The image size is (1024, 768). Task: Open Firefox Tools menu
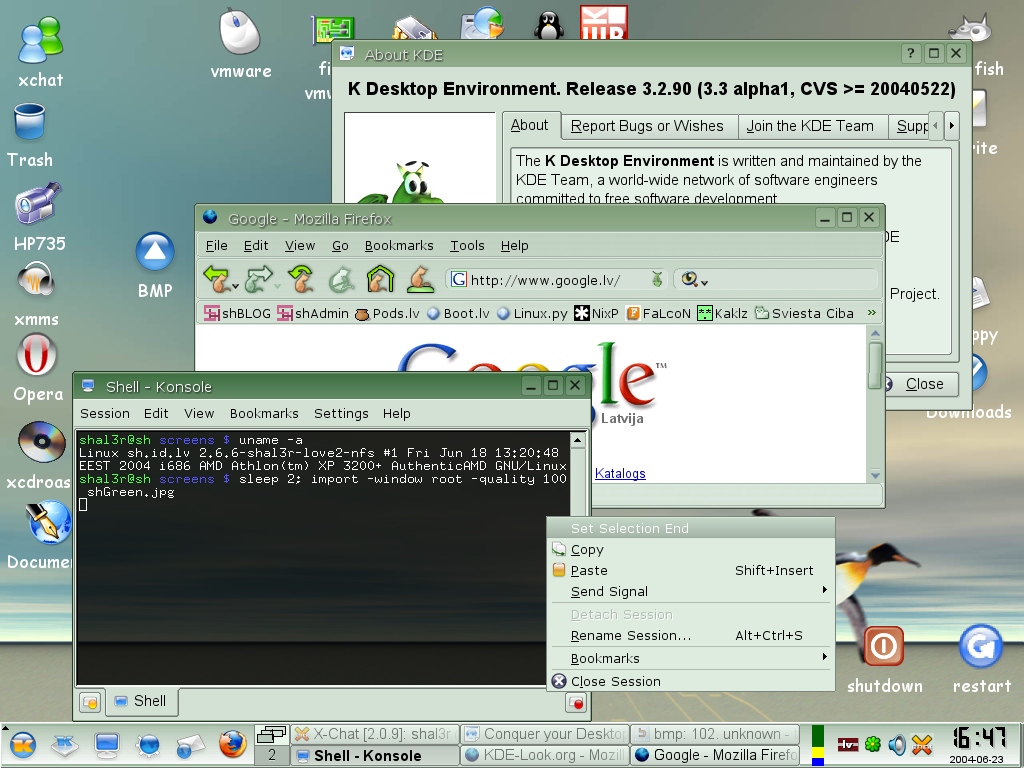pos(467,246)
